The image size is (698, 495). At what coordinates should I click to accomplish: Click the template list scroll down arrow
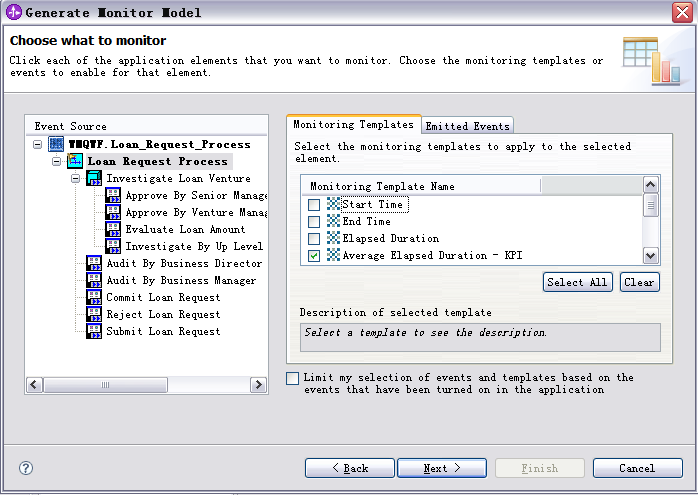tap(650, 256)
